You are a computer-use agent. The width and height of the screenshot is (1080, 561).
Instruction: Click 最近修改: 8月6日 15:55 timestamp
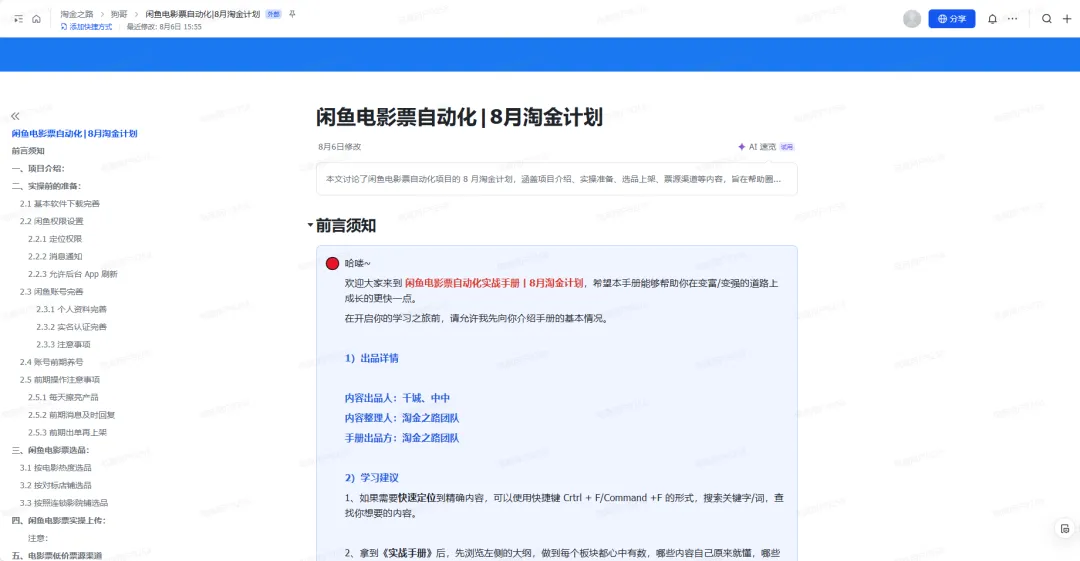pyautogui.click(x=164, y=27)
